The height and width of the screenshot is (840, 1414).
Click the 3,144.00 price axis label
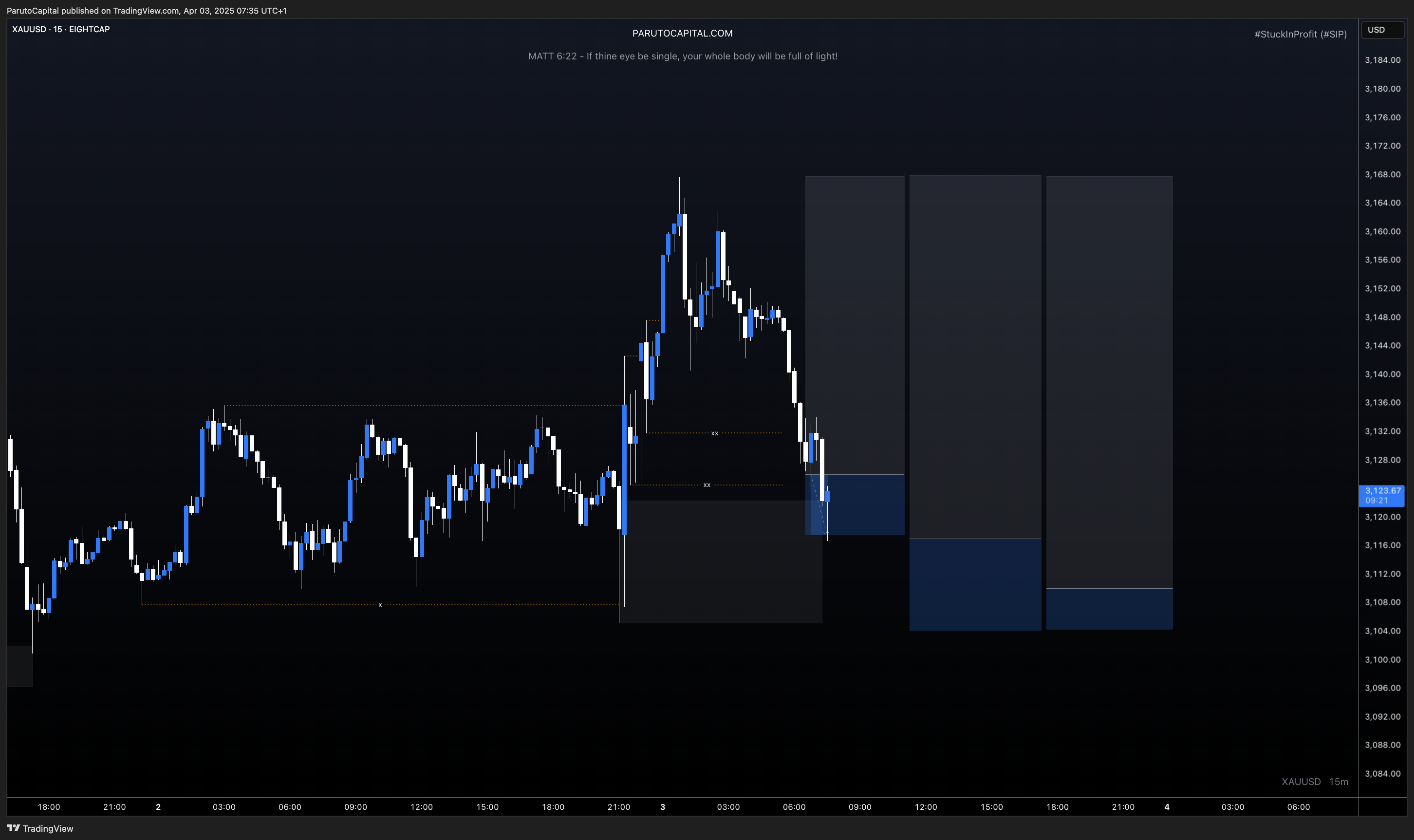tap(1382, 345)
